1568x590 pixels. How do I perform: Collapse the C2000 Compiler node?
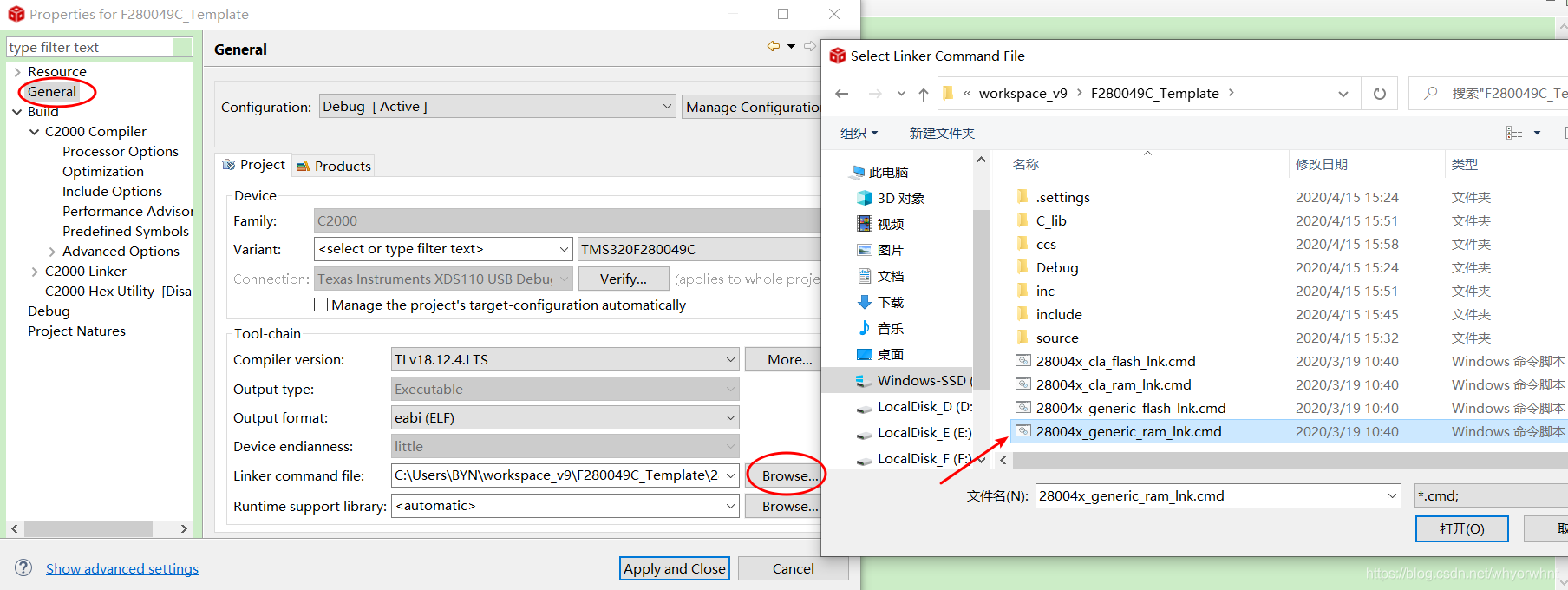point(35,132)
